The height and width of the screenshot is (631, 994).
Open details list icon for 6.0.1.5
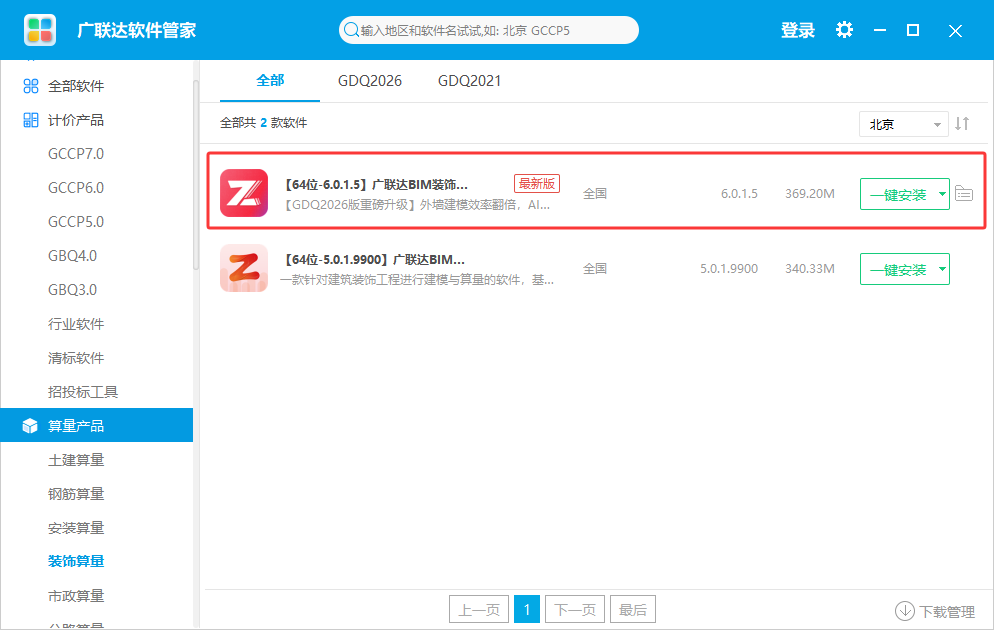[x=964, y=193]
